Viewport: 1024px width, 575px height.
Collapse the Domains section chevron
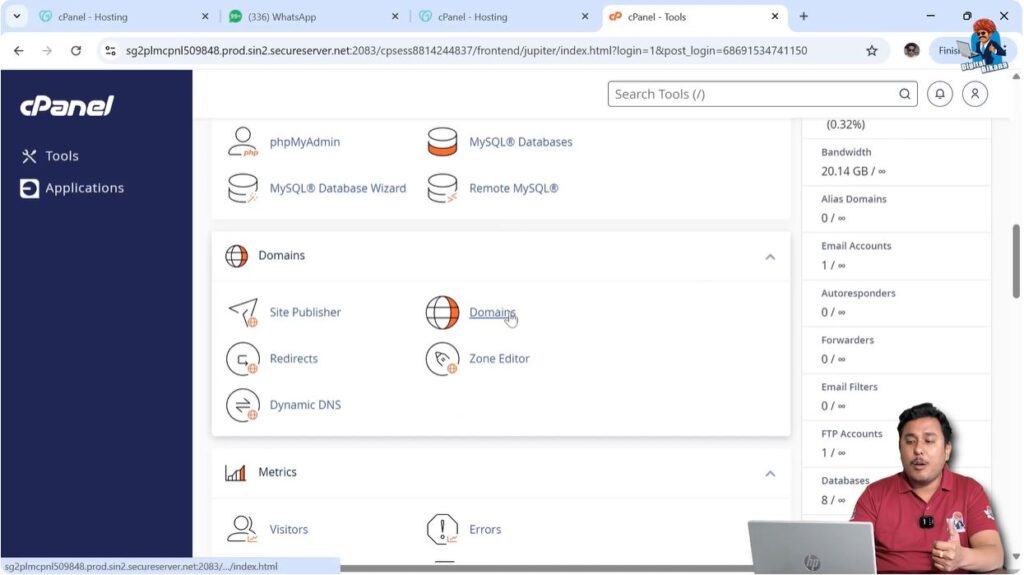coord(770,257)
